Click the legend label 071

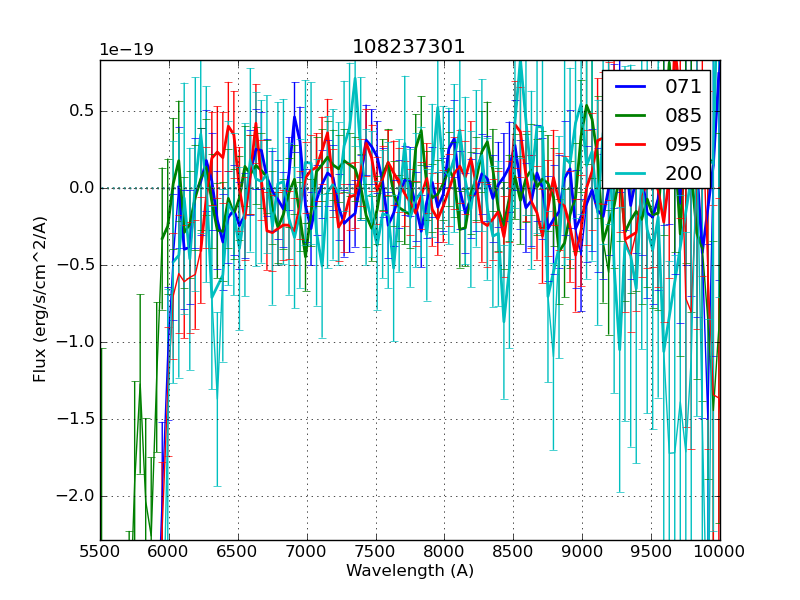[x=683, y=87]
